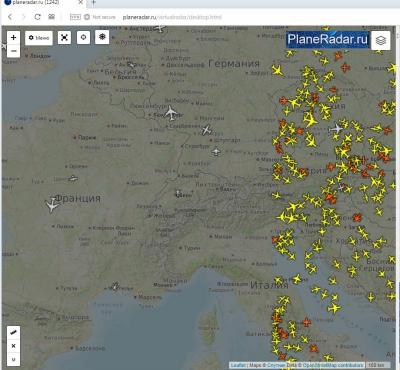Close the planeradar.ru browser tab
Viewport: 400px width, 370px height.
(x=81, y=2)
